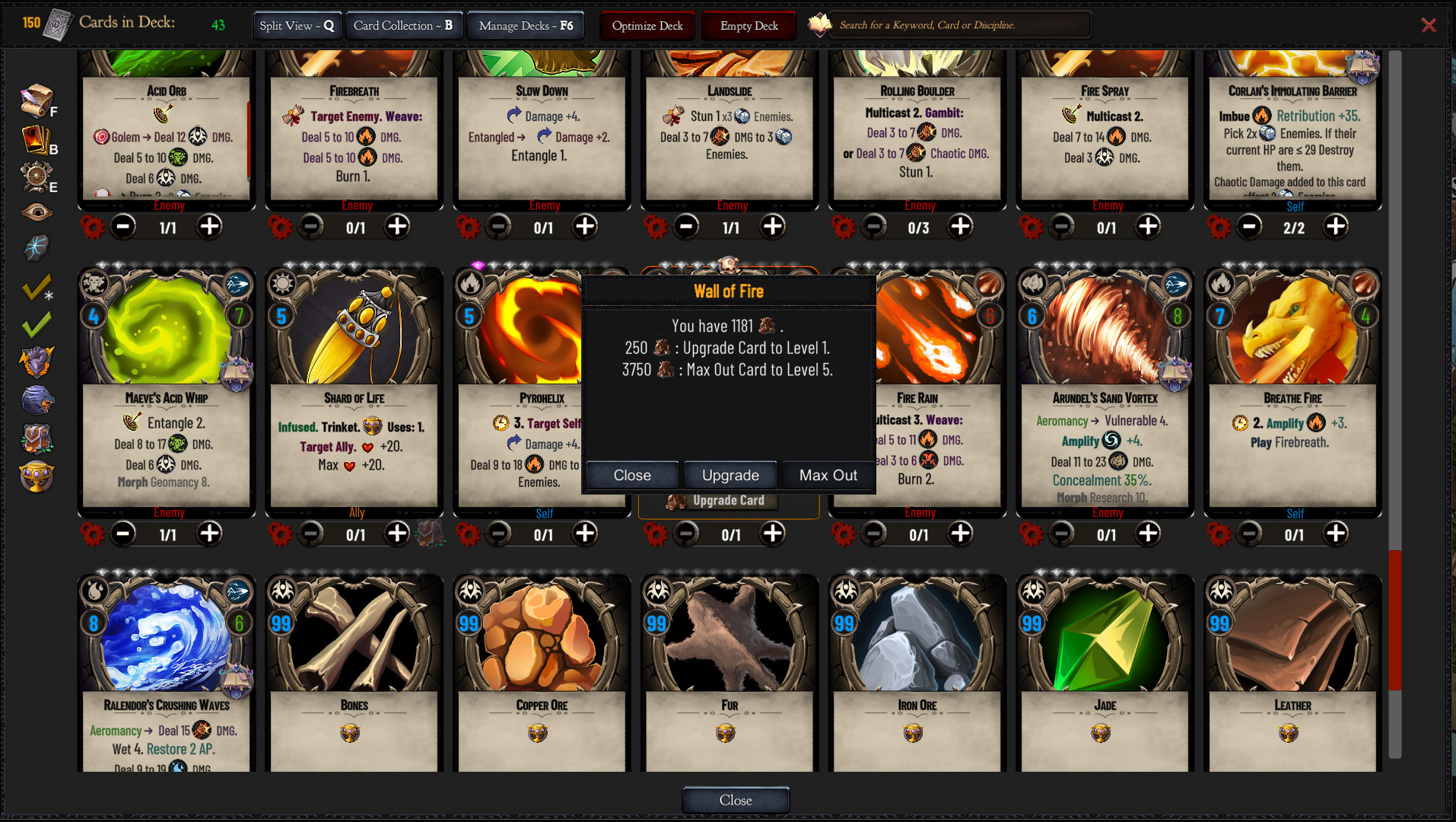Click the cracked lightning stone sidebar icon
The image size is (1456, 822).
point(37,247)
